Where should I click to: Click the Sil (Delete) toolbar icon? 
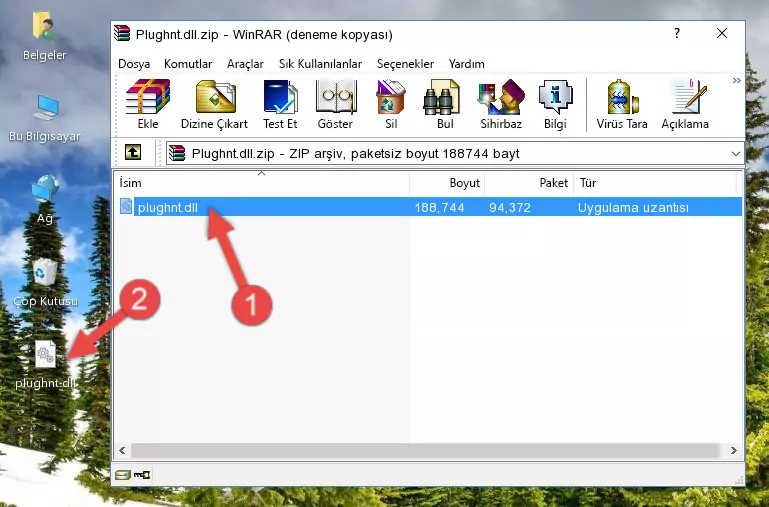(391, 104)
